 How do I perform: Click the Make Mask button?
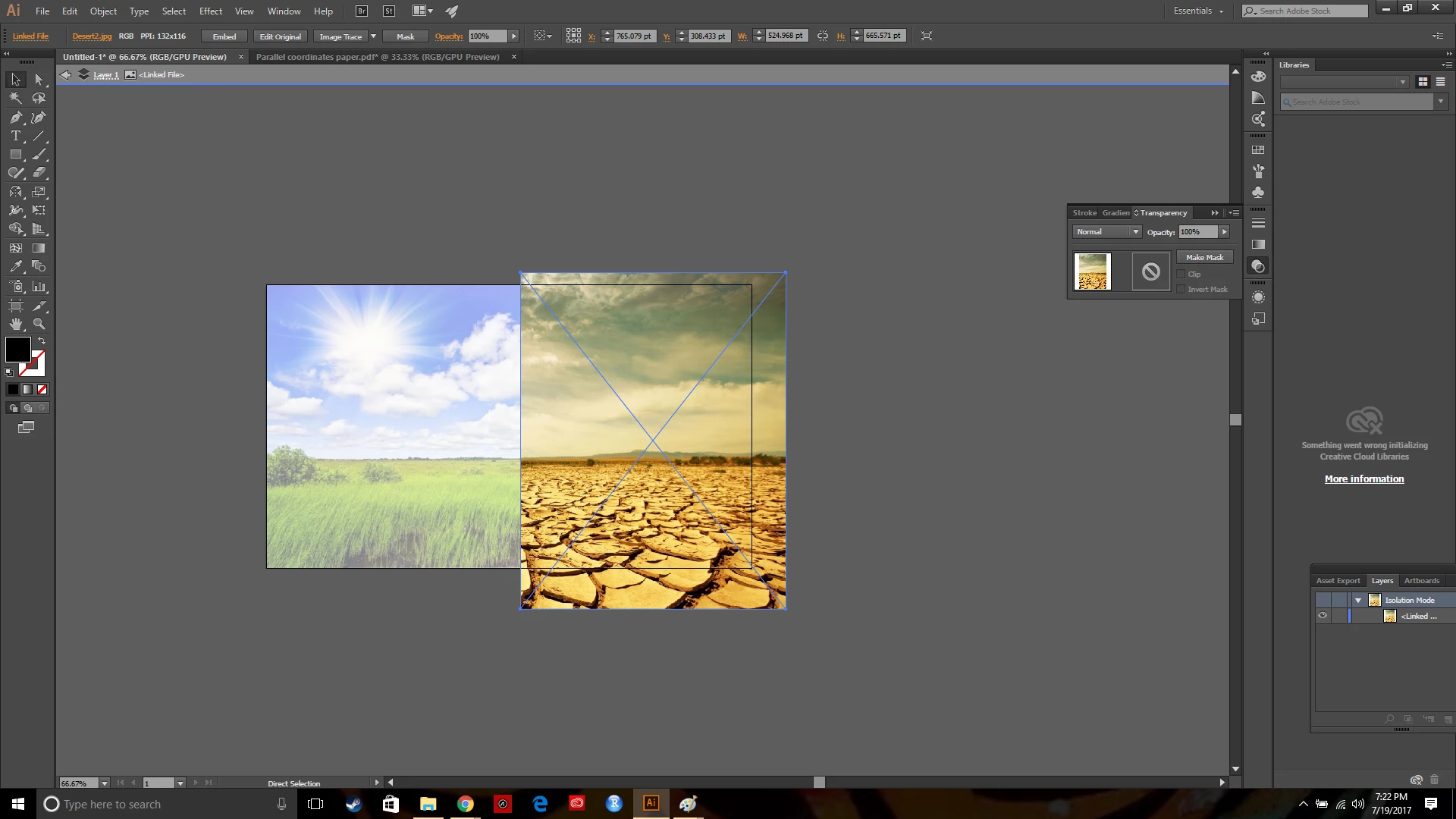[x=1204, y=258]
